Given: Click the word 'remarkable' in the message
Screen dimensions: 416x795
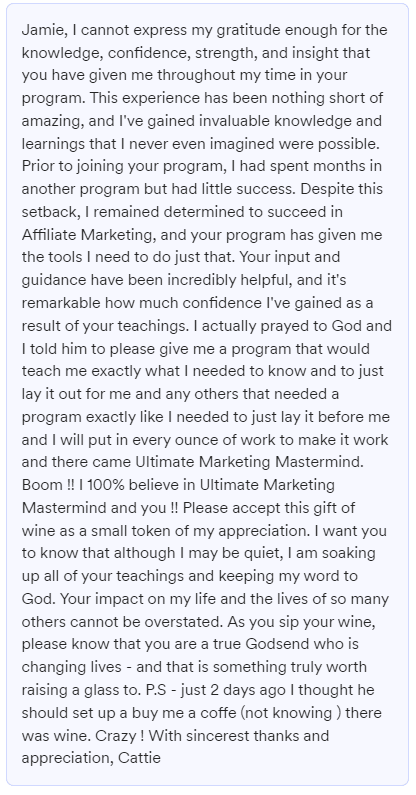Looking at the screenshot, I should tap(61, 303).
